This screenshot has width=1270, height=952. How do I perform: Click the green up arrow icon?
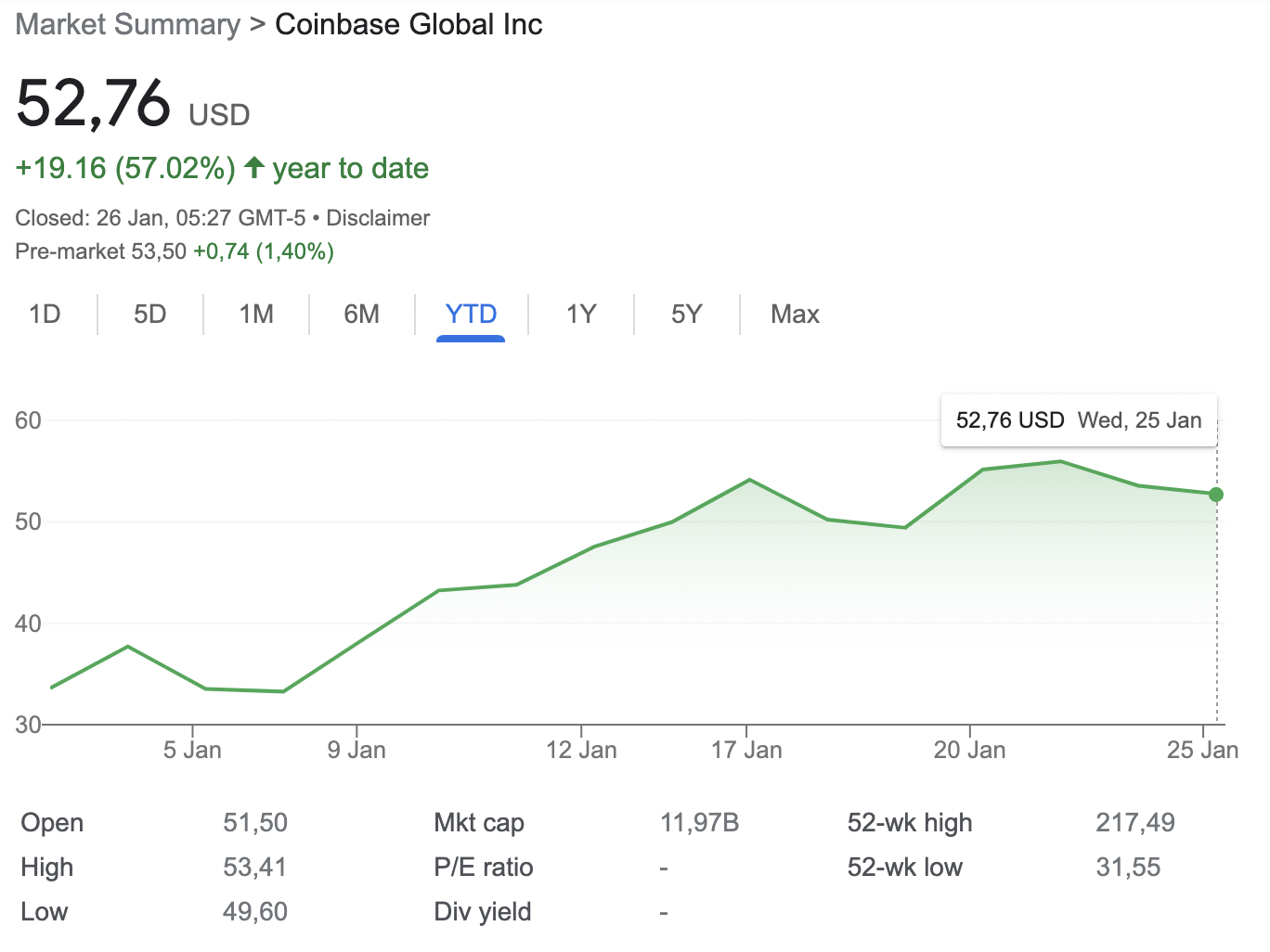tap(254, 168)
